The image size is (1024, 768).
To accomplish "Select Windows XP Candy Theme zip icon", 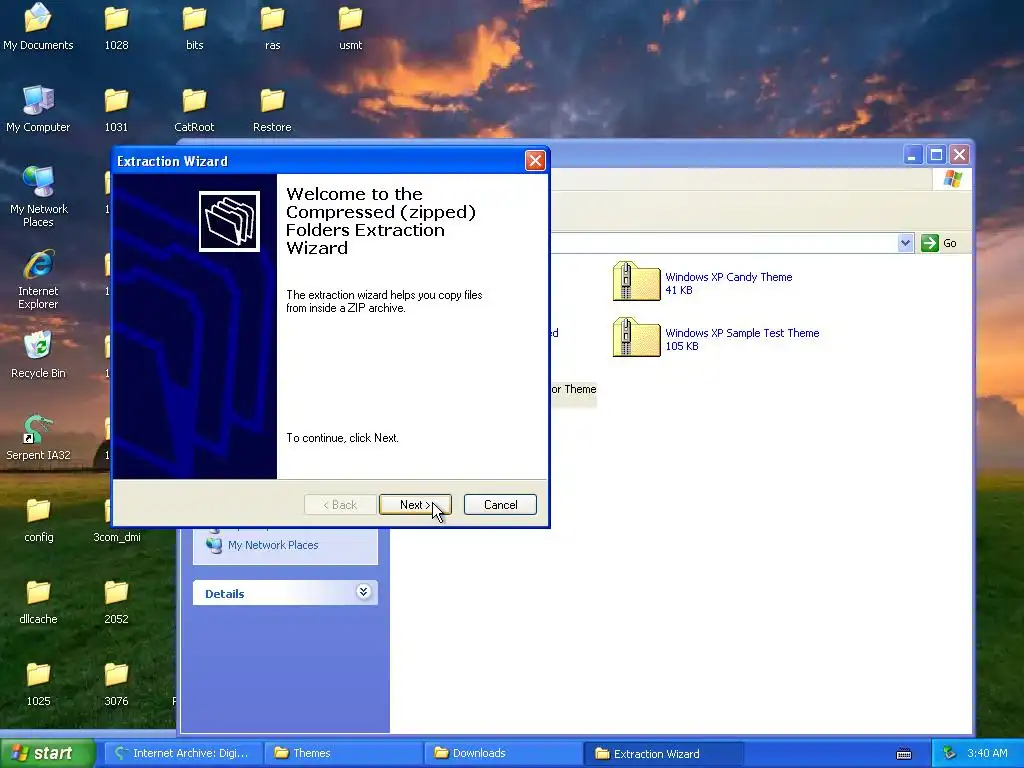I will pyautogui.click(x=636, y=281).
